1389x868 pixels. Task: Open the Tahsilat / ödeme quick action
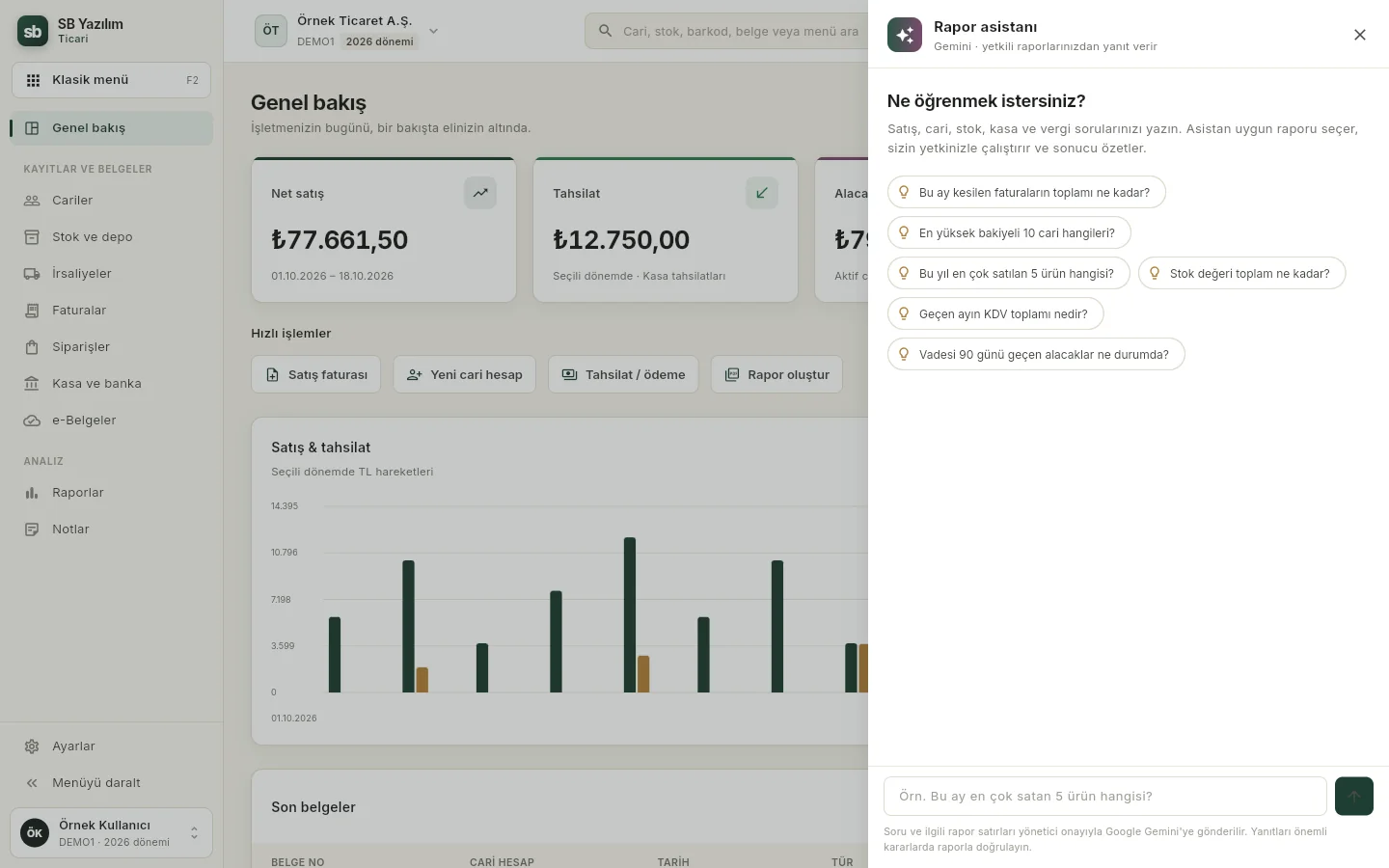[623, 374]
